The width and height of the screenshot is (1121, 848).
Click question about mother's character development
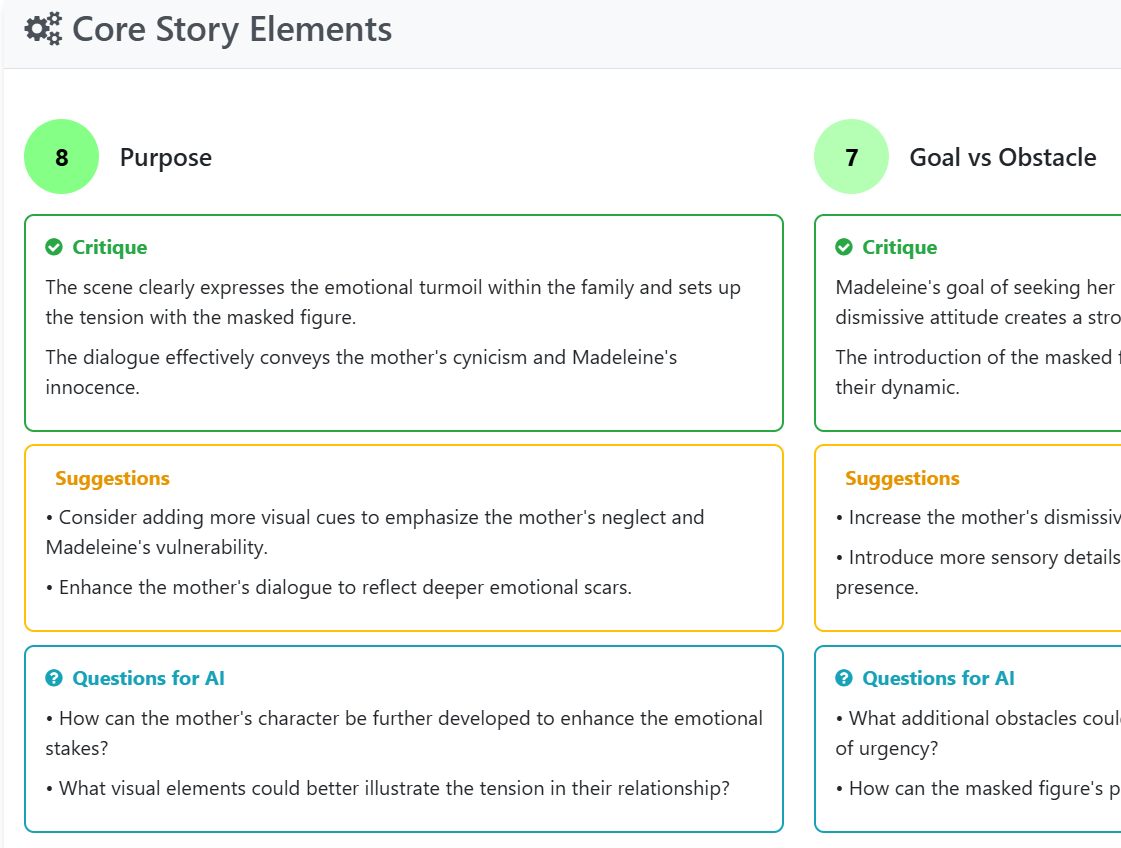tap(404, 733)
